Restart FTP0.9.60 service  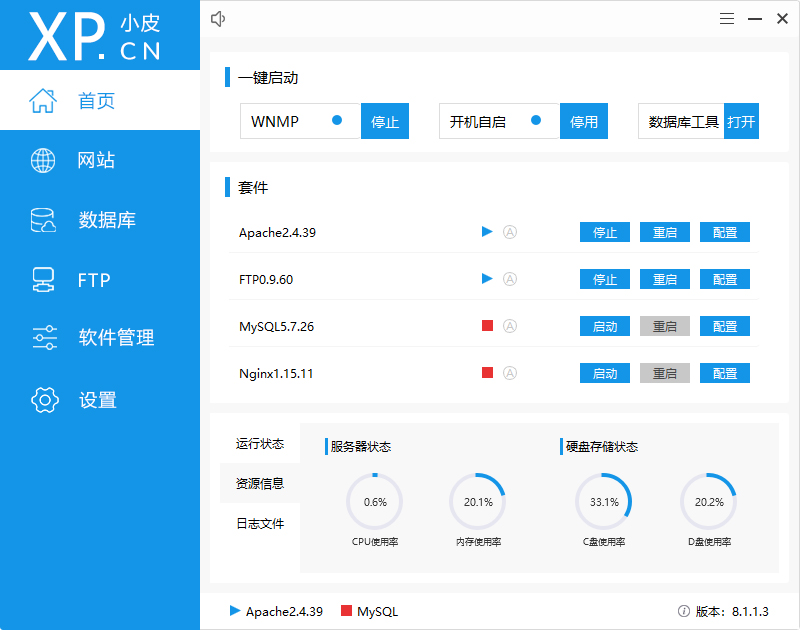click(665, 279)
